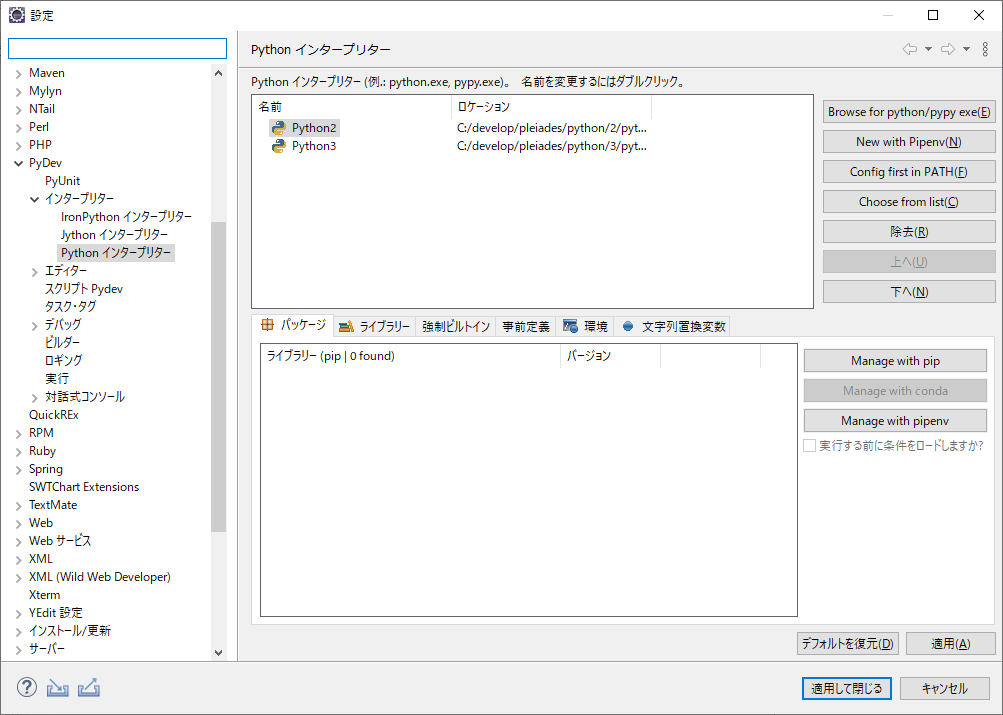Click the tree scrollbar down arrow

pyautogui.click(x=219, y=652)
